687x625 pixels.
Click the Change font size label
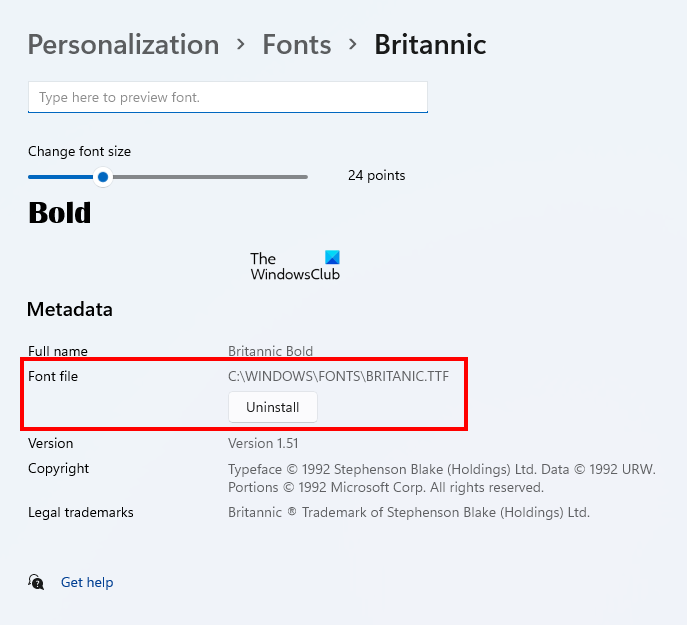79,152
